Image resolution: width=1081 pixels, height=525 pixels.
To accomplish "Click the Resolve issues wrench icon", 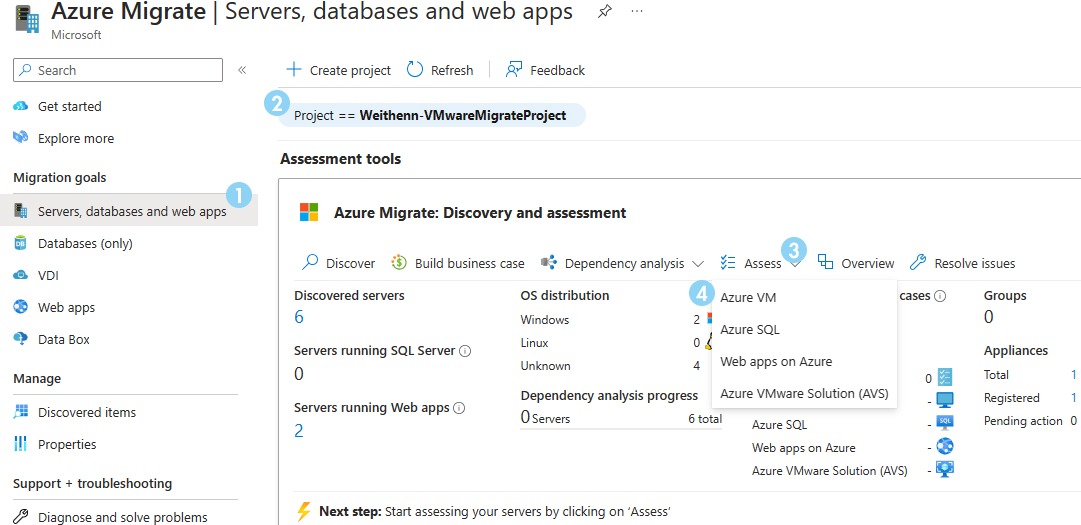I will 918,262.
